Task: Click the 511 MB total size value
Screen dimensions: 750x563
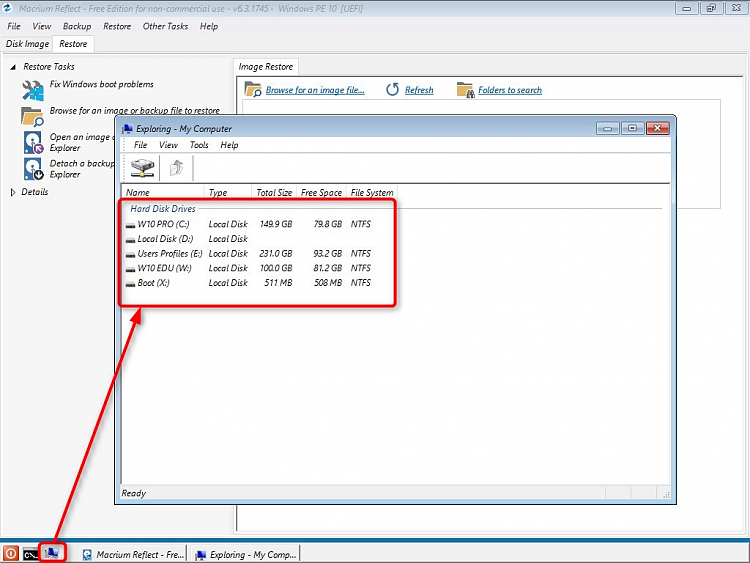Action: coord(278,283)
